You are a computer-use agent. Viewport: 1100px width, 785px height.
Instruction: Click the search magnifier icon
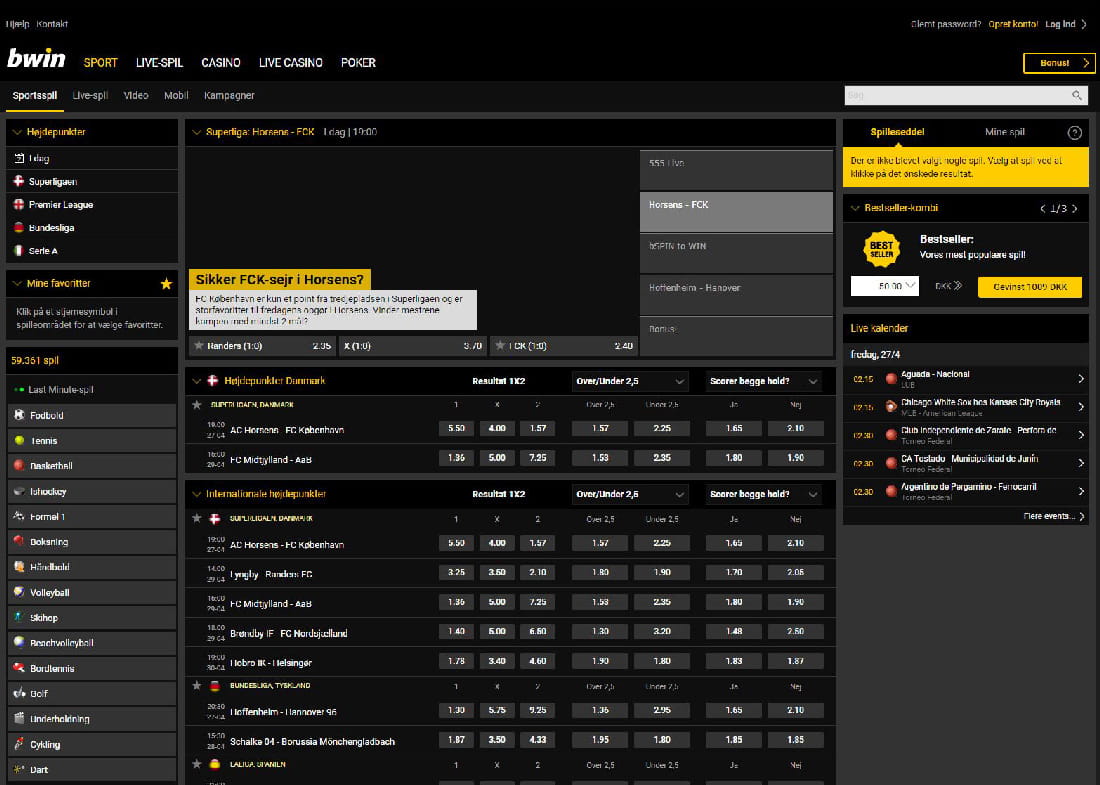point(1077,95)
